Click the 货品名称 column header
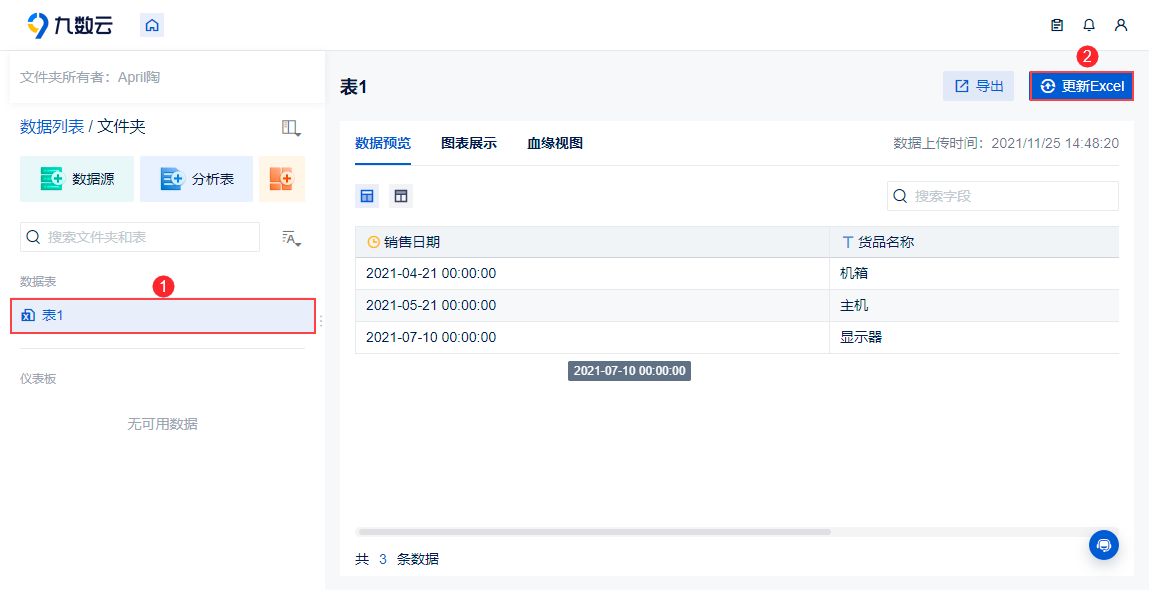Image resolution: width=1149 pixels, height=590 pixels. click(974, 242)
